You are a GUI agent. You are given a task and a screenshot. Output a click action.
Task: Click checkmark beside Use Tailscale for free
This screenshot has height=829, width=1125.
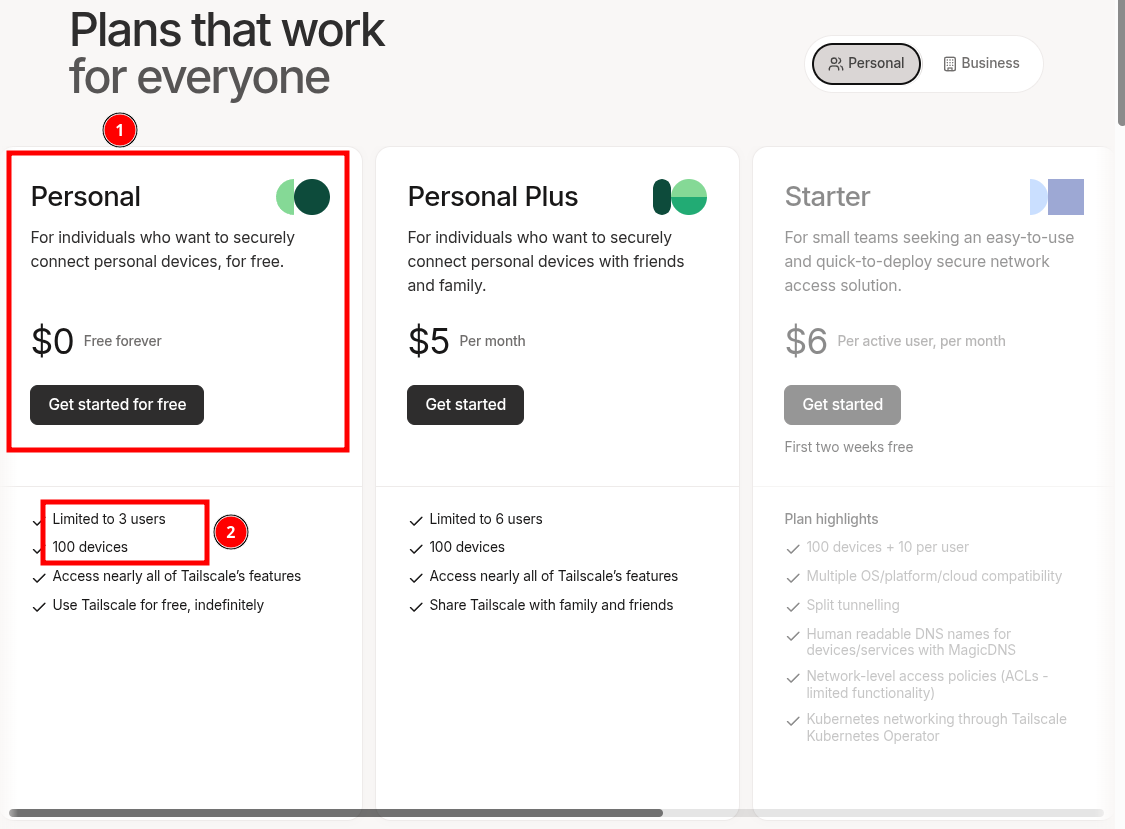tap(39, 606)
